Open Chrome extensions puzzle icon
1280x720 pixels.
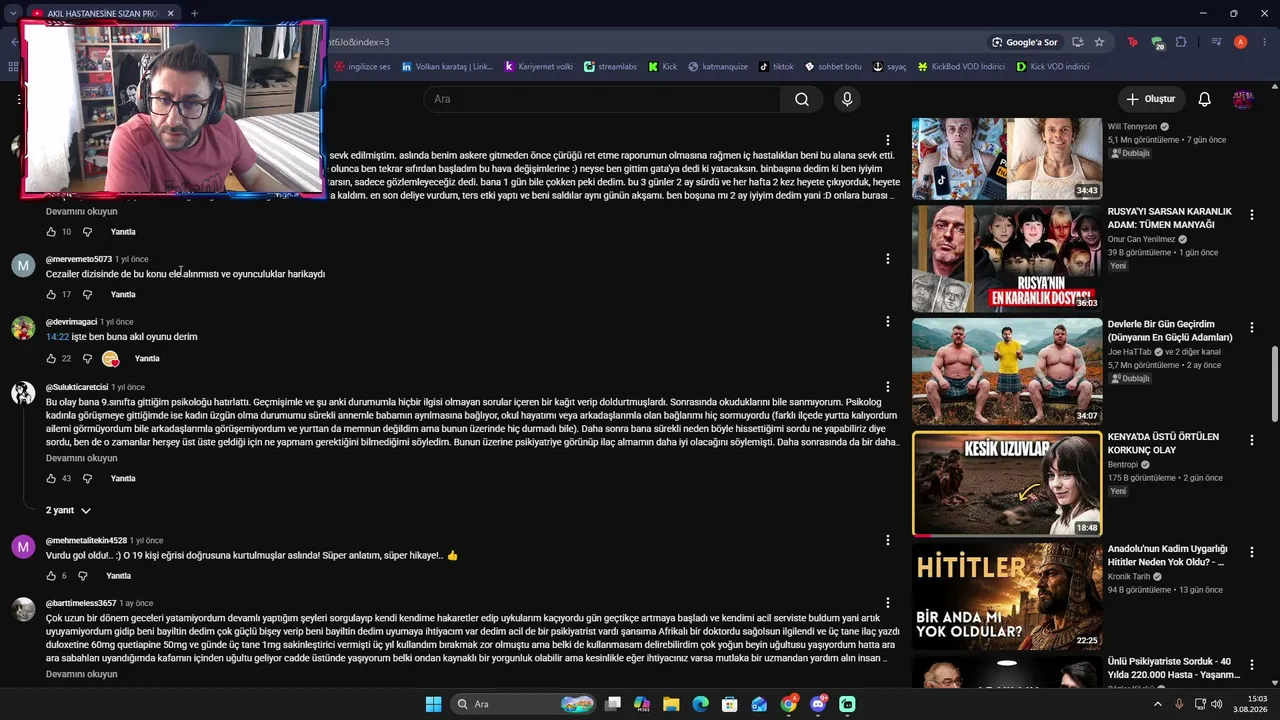click(1181, 42)
